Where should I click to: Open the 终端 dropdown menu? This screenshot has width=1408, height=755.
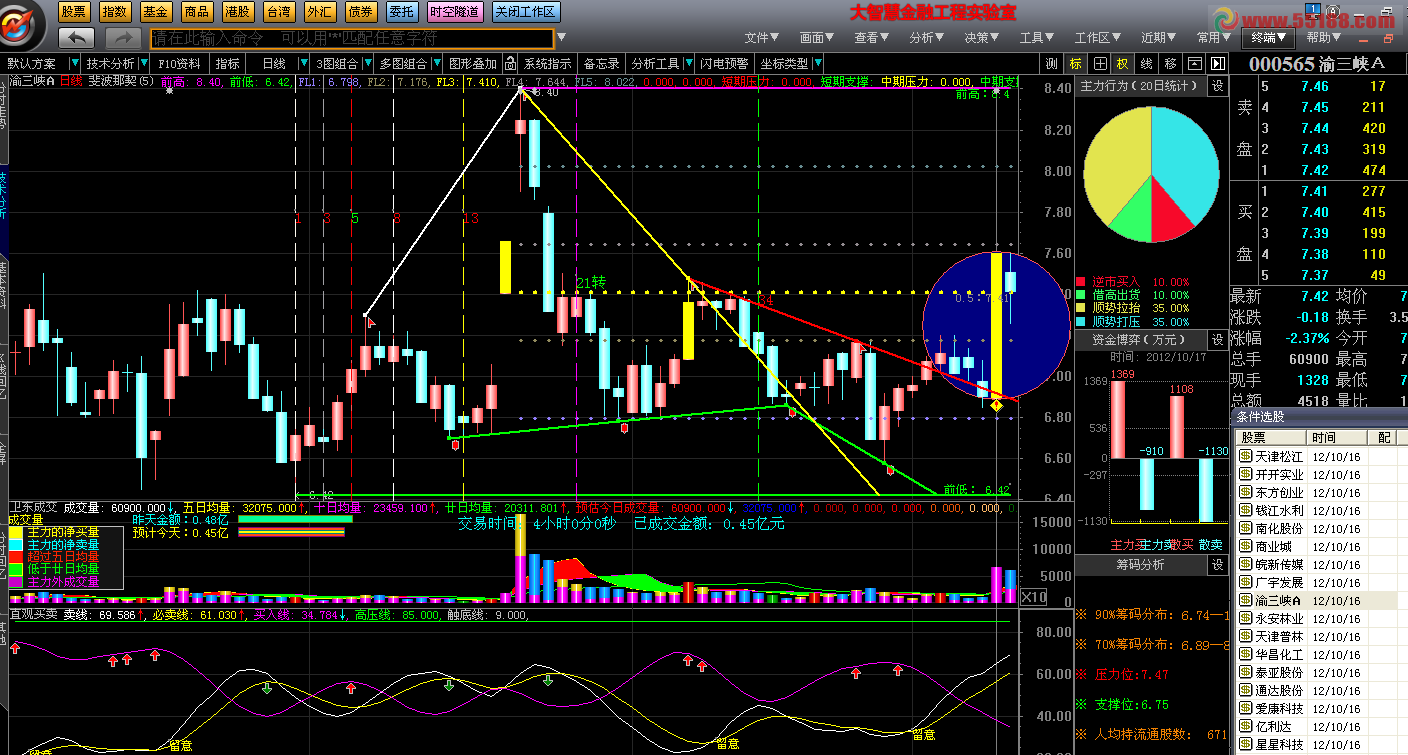tap(1269, 38)
